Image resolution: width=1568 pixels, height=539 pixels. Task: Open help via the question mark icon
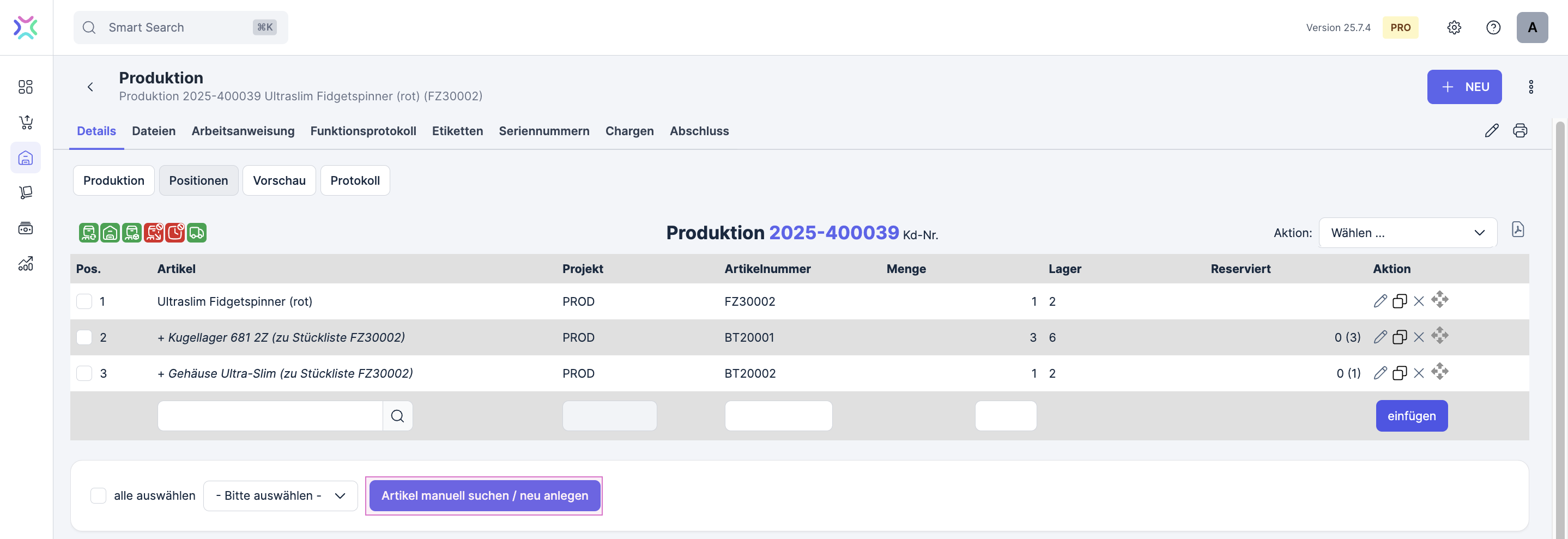1493,27
